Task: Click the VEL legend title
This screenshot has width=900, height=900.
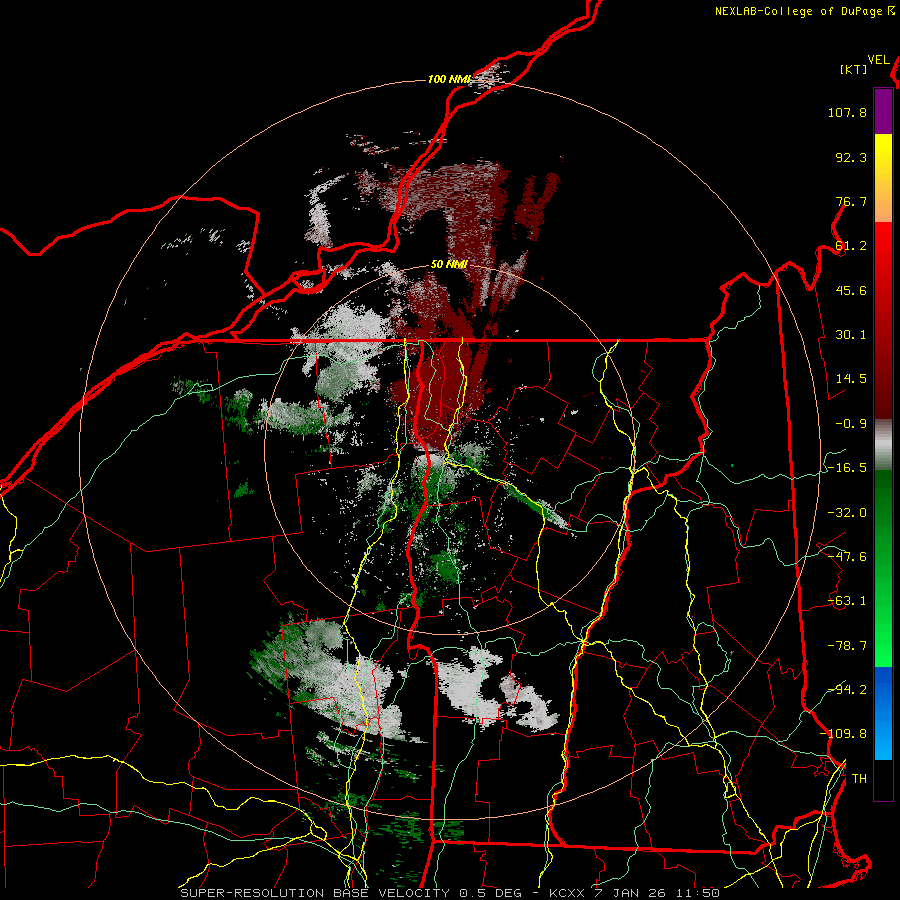Action: tap(878, 60)
